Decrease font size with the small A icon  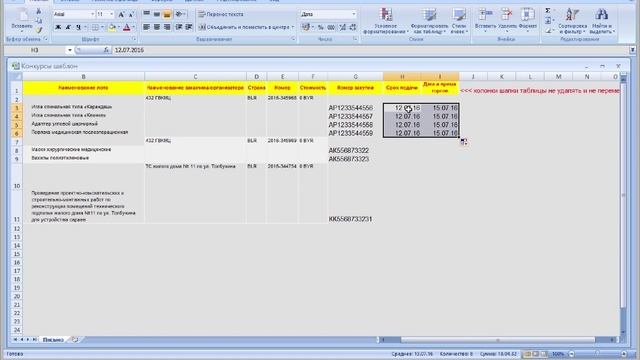131,14
